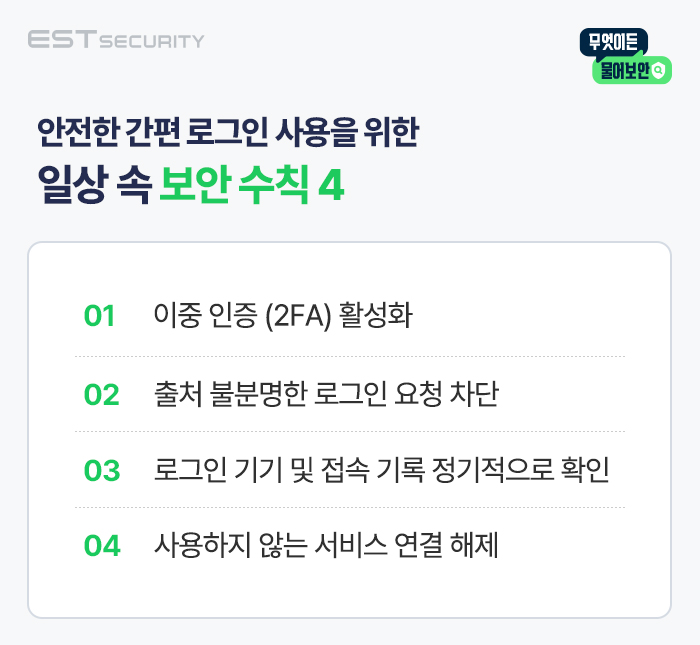This screenshot has height=645, width=700.
Task: Click the 무엇이든 dark speech bubble
Action: tap(614, 42)
